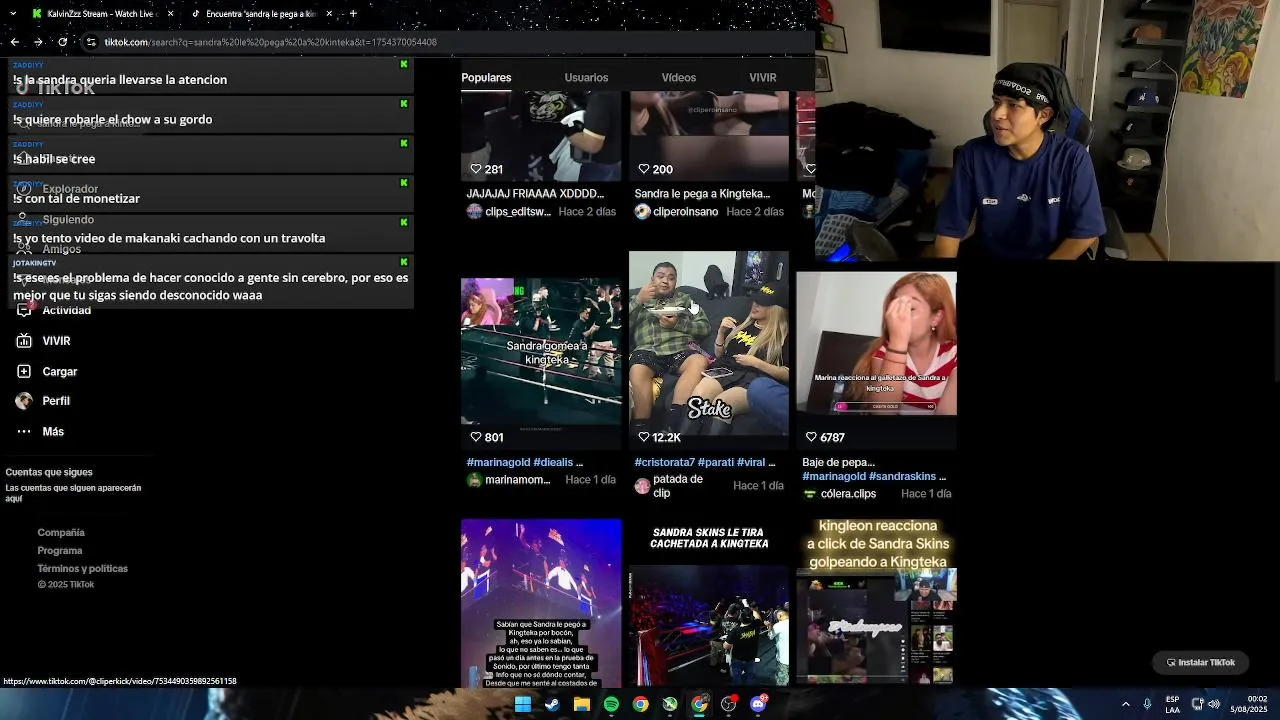
Task: Select the TikTok Encuentra browser tab
Action: tap(260, 14)
